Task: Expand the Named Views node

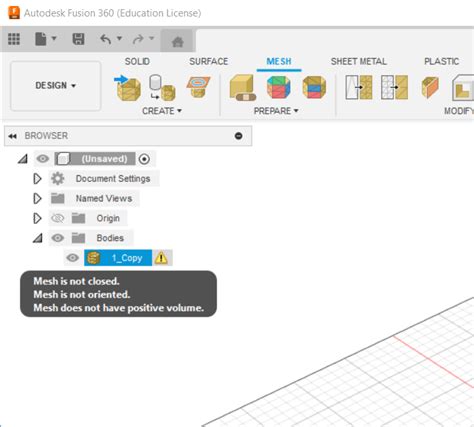Action: [37, 199]
